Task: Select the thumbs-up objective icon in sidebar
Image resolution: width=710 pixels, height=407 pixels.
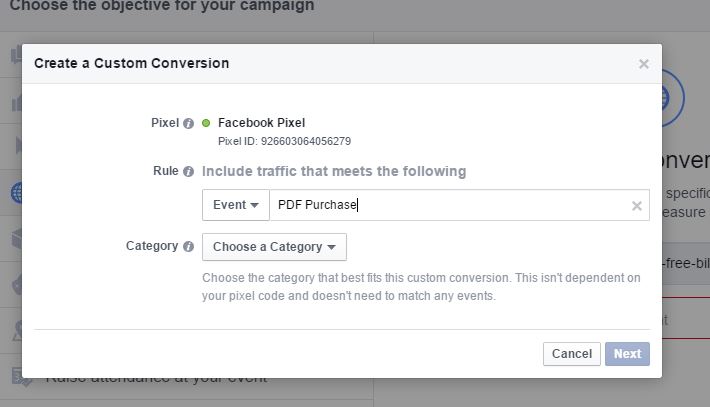Action: [x=17, y=55]
